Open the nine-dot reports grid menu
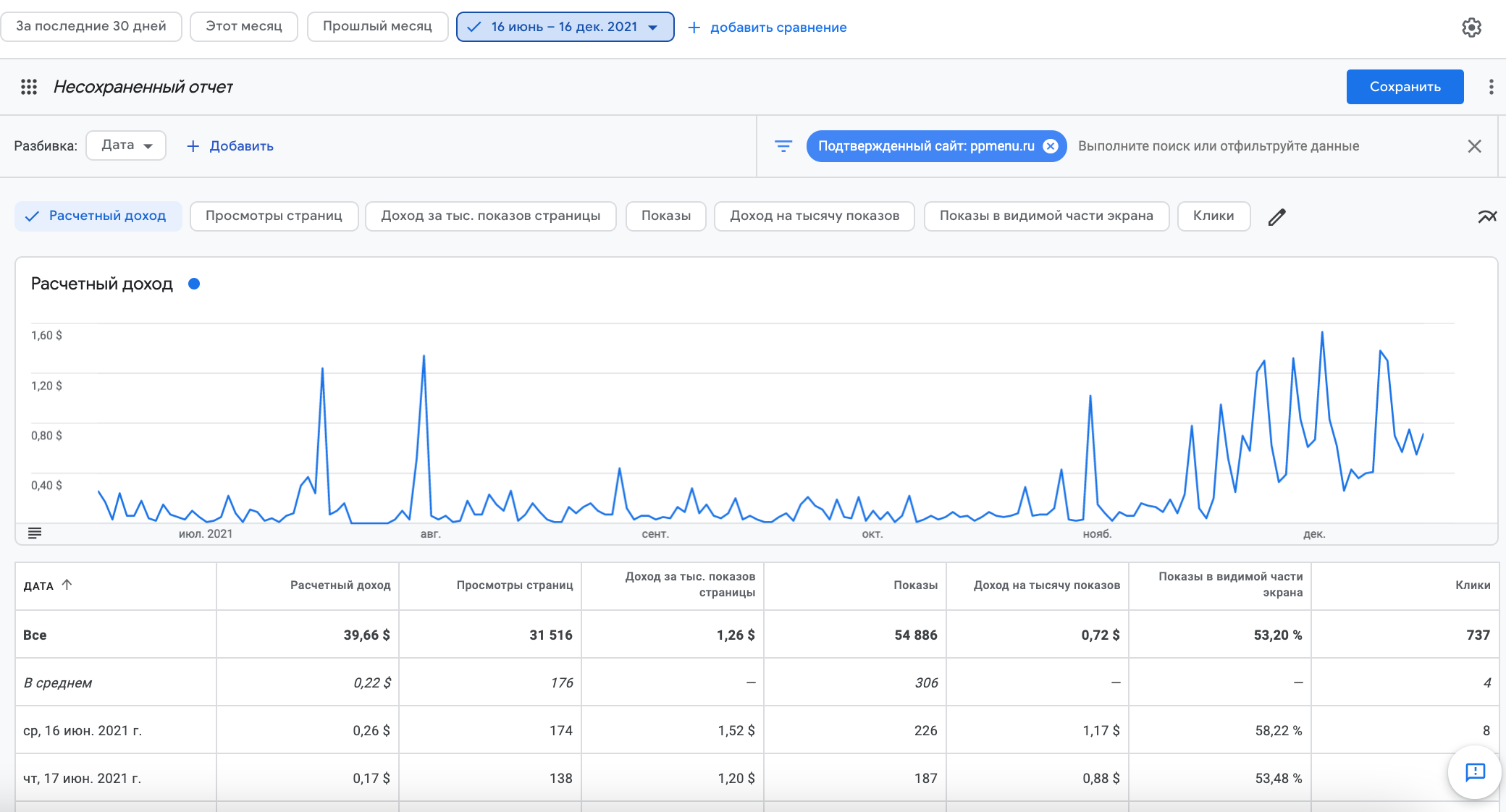1506x812 pixels. click(x=29, y=87)
